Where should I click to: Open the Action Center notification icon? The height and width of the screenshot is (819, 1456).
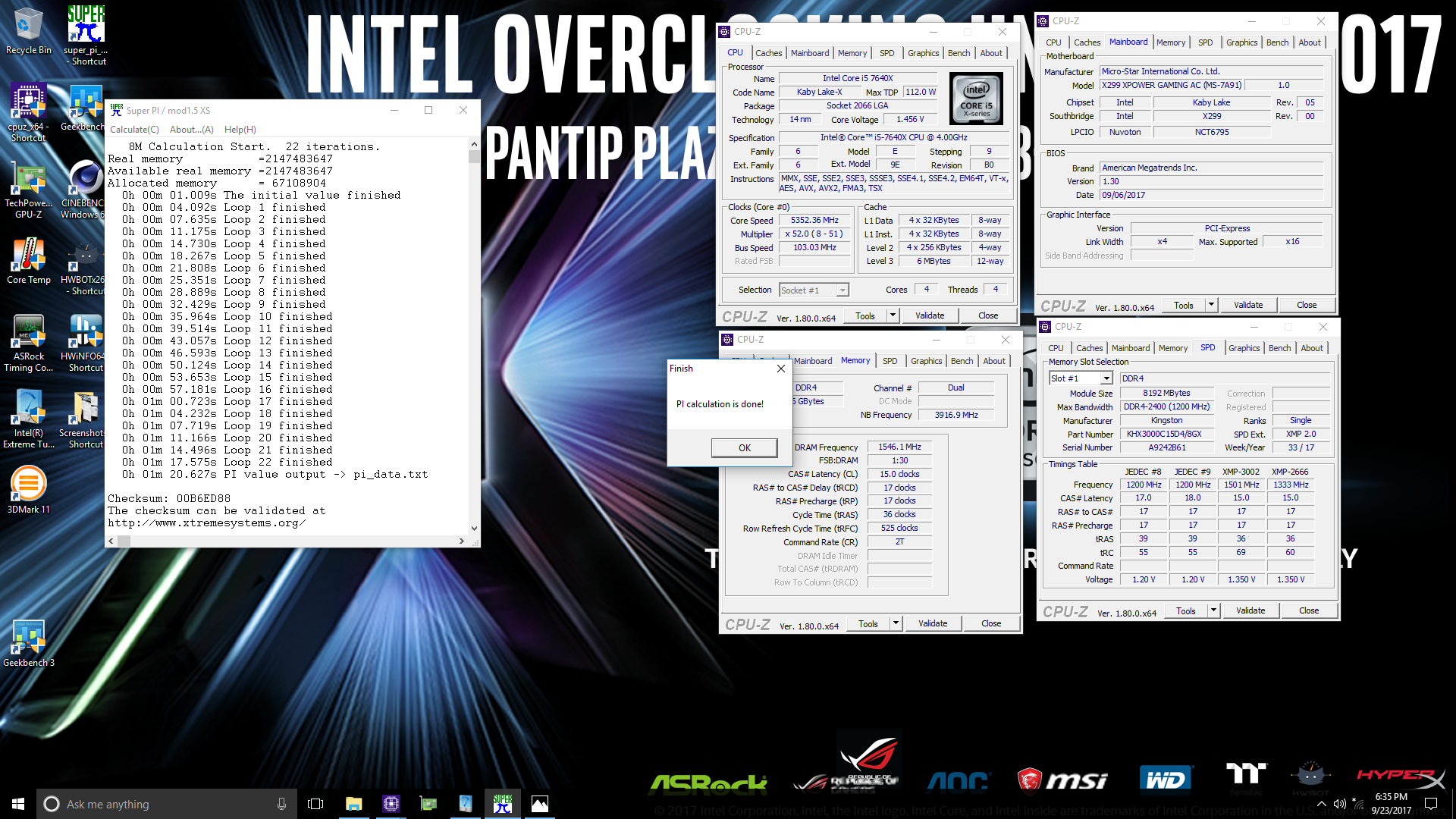point(1431,804)
